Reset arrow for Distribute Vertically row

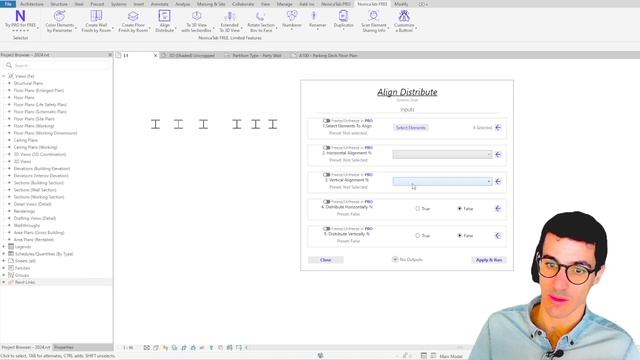(498, 235)
